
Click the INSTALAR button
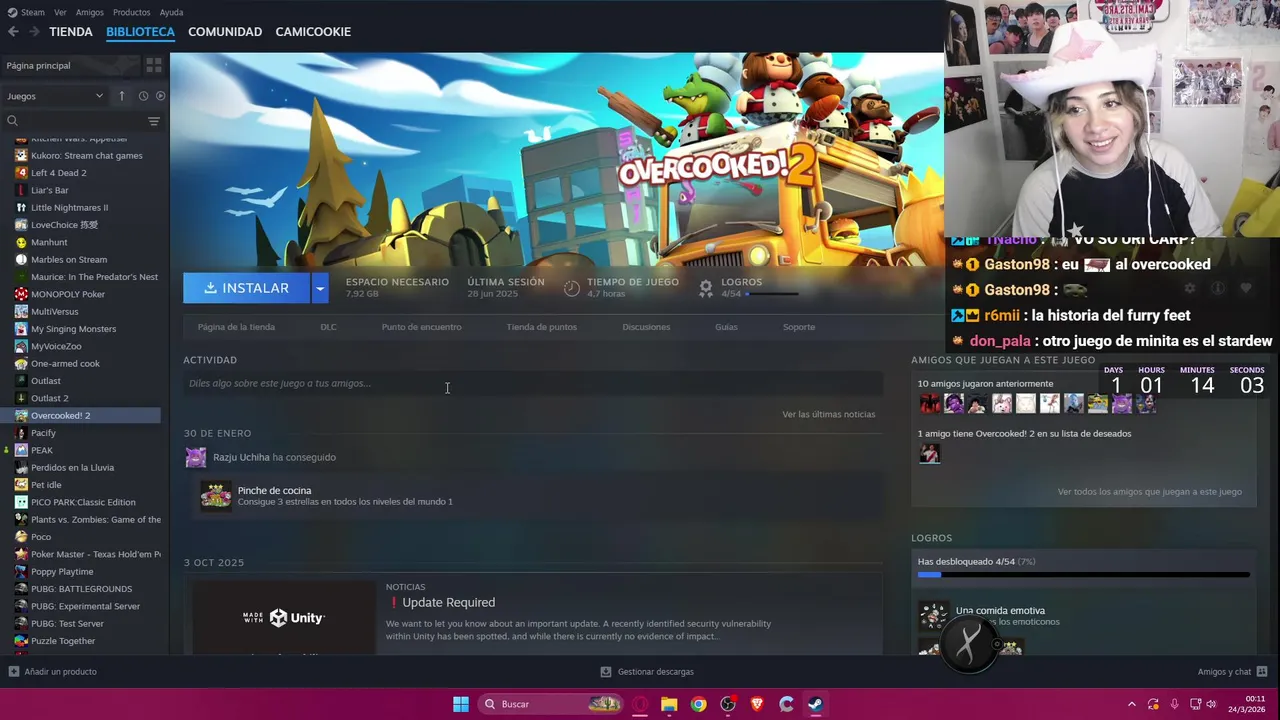(247, 288)
